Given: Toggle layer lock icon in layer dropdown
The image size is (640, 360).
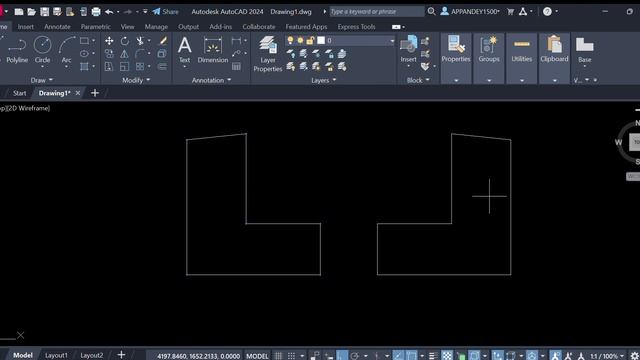Looking at the screenshot, I should 311,40.
